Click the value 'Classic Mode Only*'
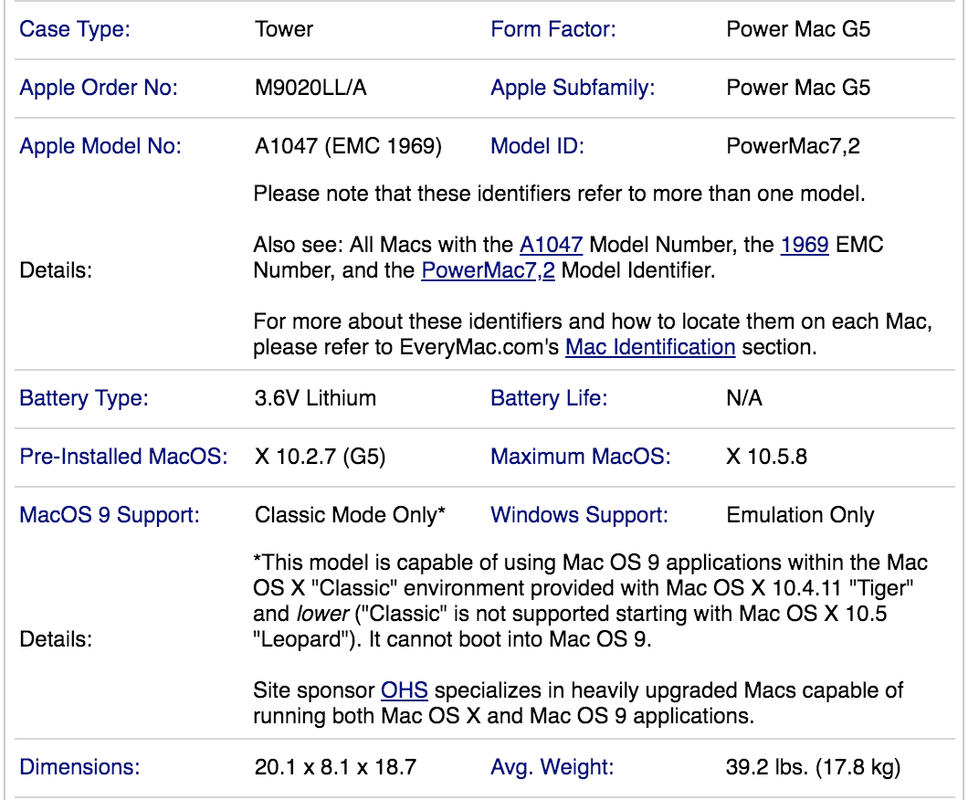The width and height of the screenshot is (968, 800). pyautogui.click(x=350, y=515)
